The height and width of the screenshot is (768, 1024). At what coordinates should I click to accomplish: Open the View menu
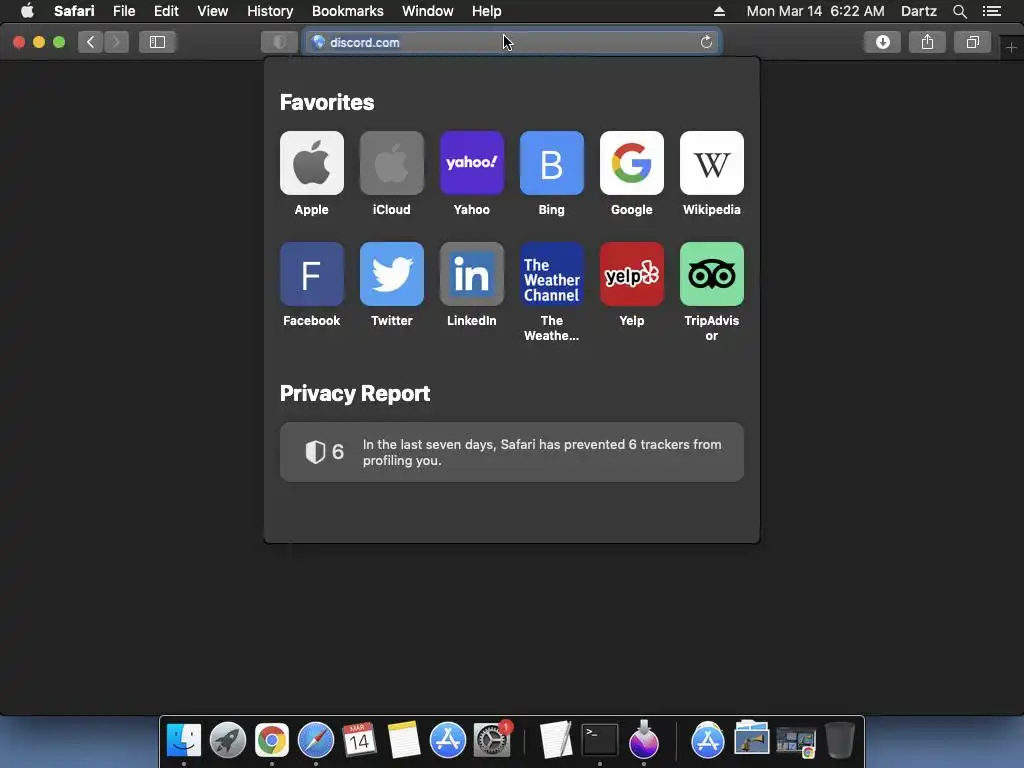[x=213, y=11]
